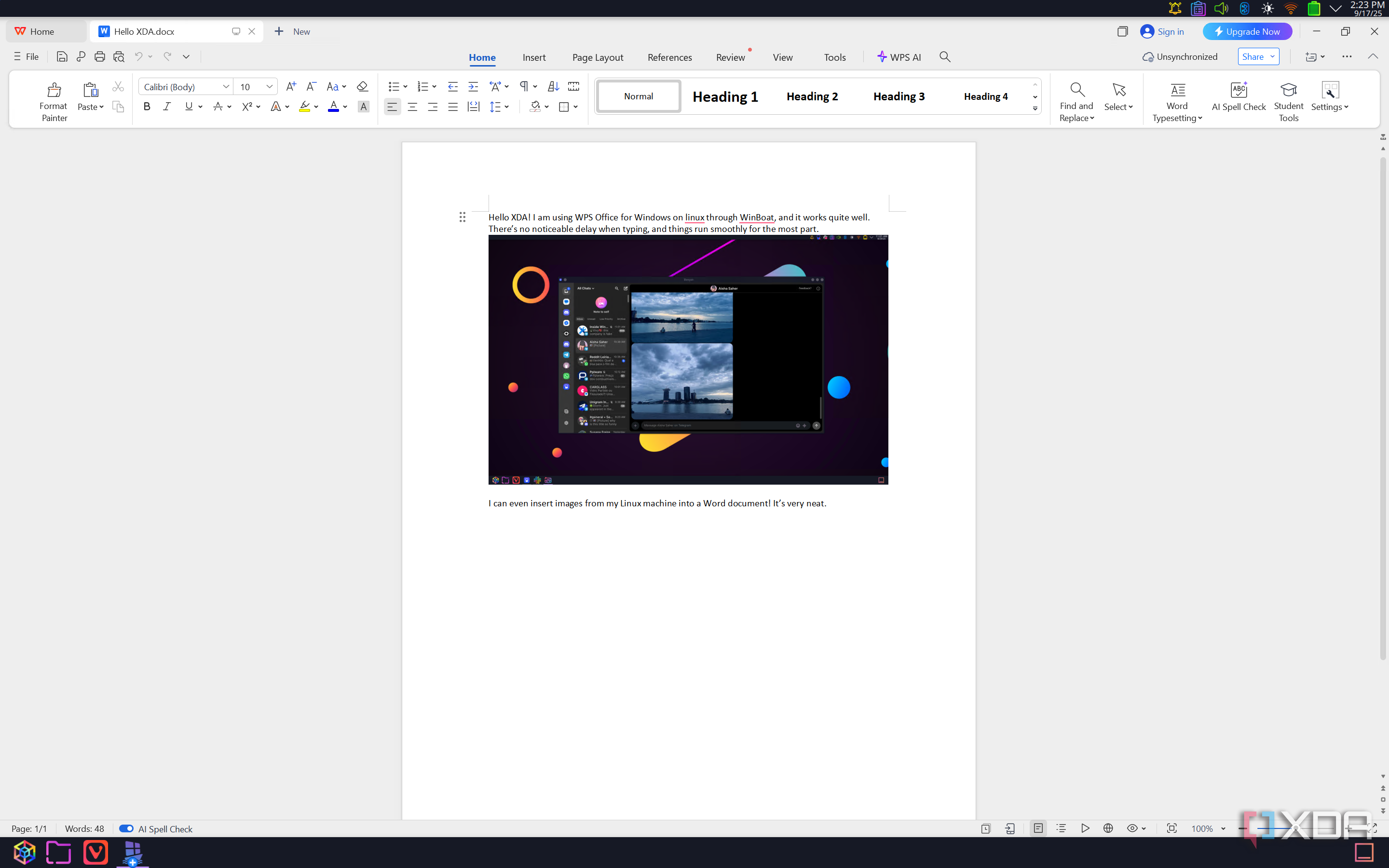This screenshot has width=1389, height=868.
Task: Toggle Italic formatting
Action: point(167,107)
